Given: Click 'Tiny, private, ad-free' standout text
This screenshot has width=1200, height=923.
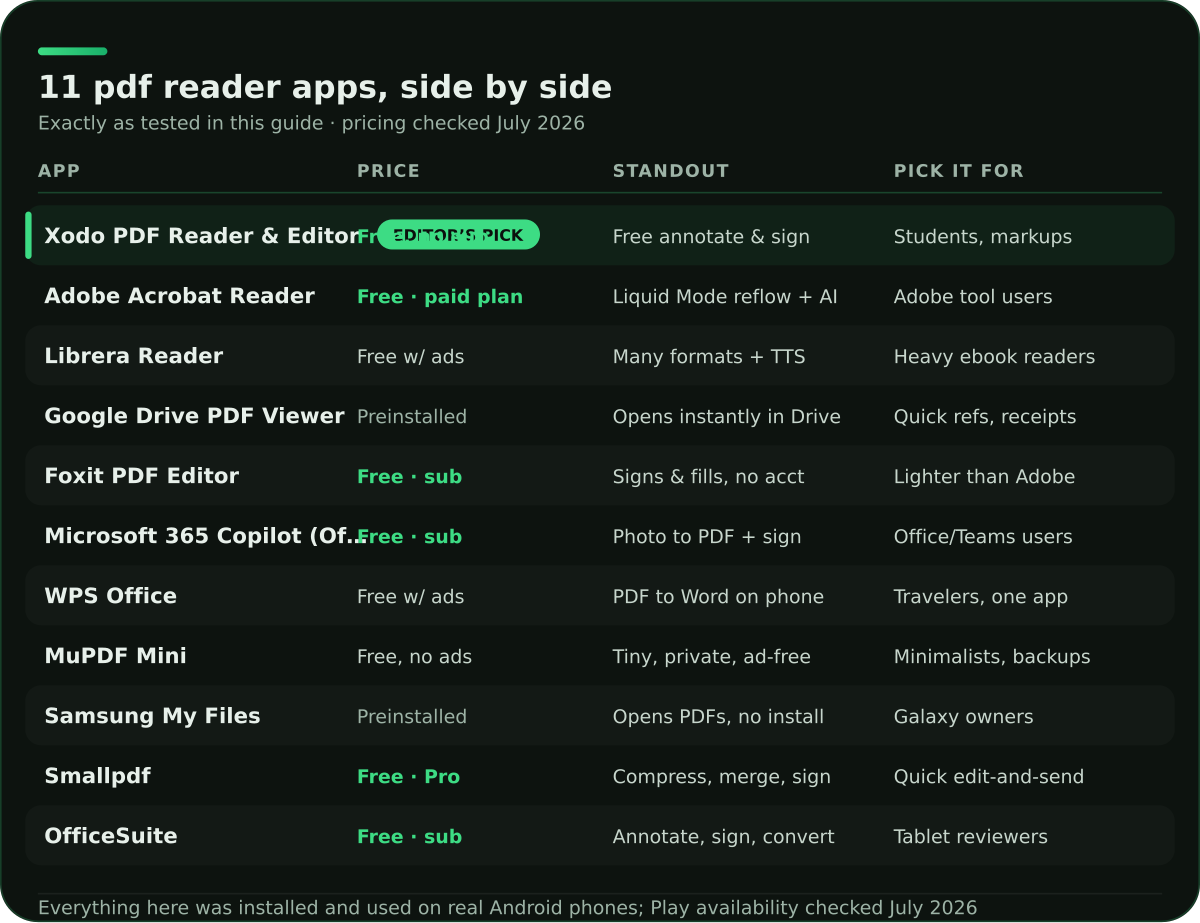Looking at the screenshot, I should coord(712,657).
